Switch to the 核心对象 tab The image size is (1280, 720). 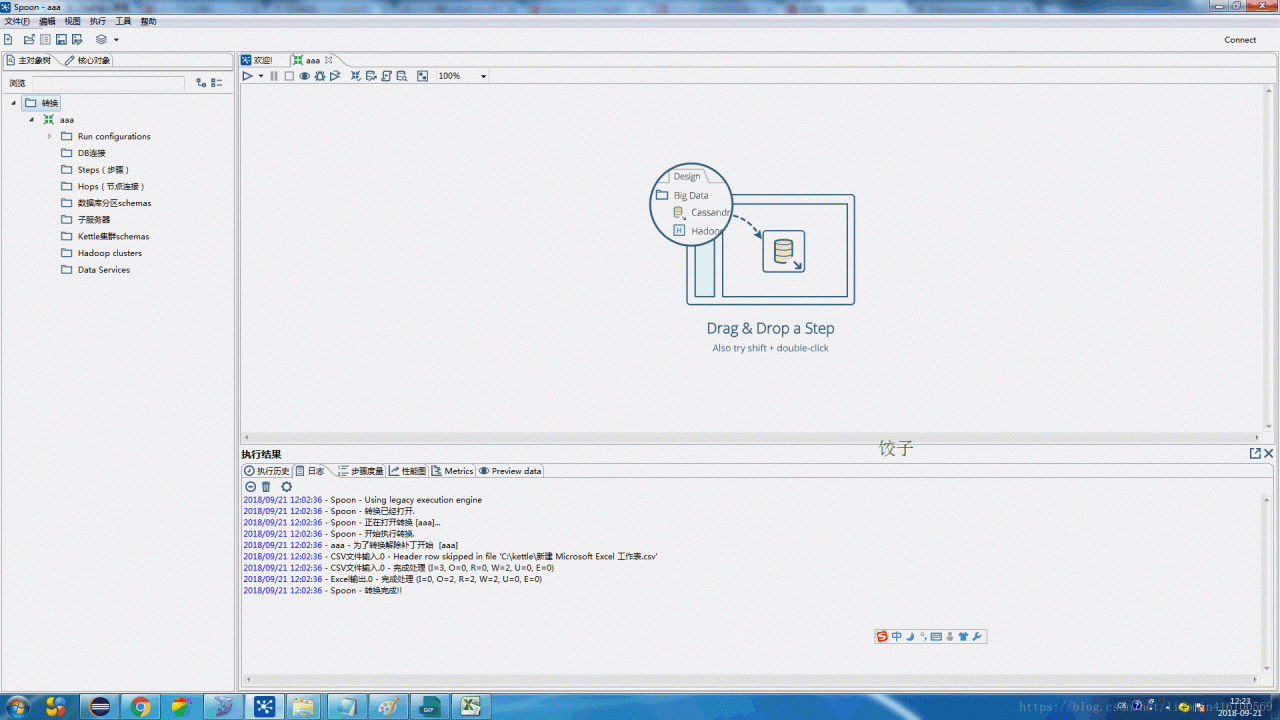pyautogui.click(x=88, y=60)
